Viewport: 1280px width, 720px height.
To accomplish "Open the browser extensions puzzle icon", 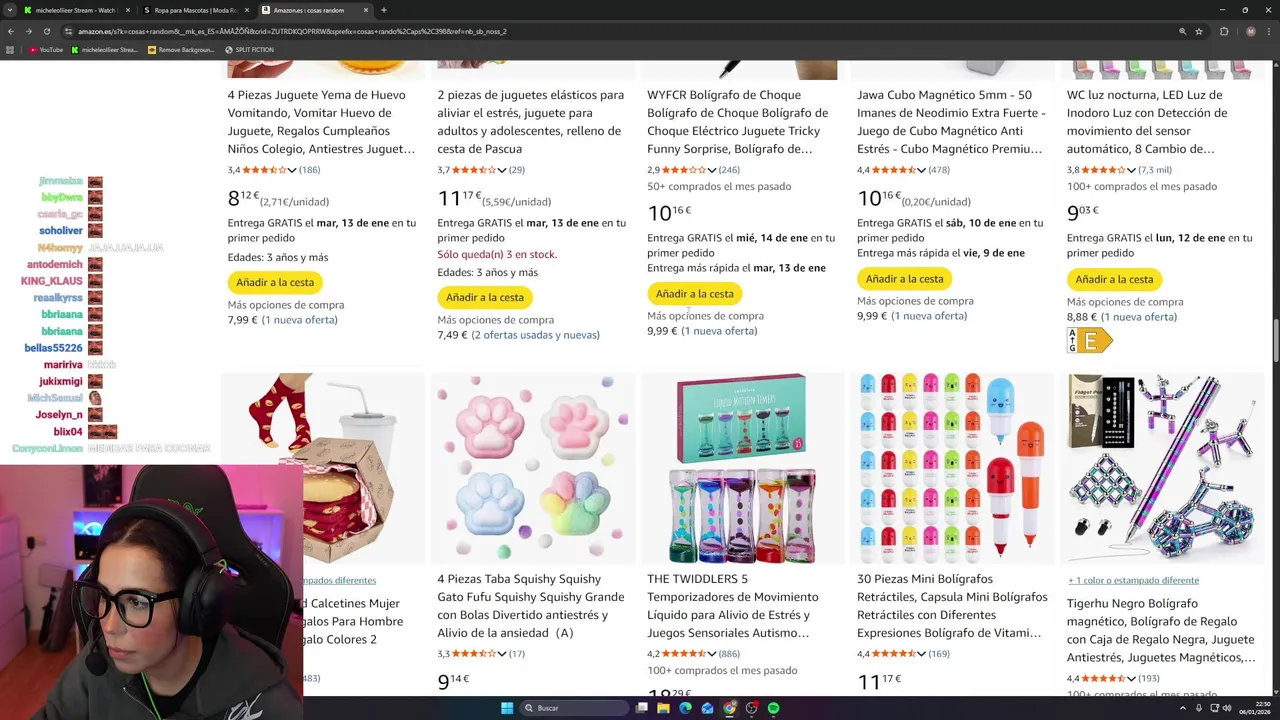I will pos(1224,31).
